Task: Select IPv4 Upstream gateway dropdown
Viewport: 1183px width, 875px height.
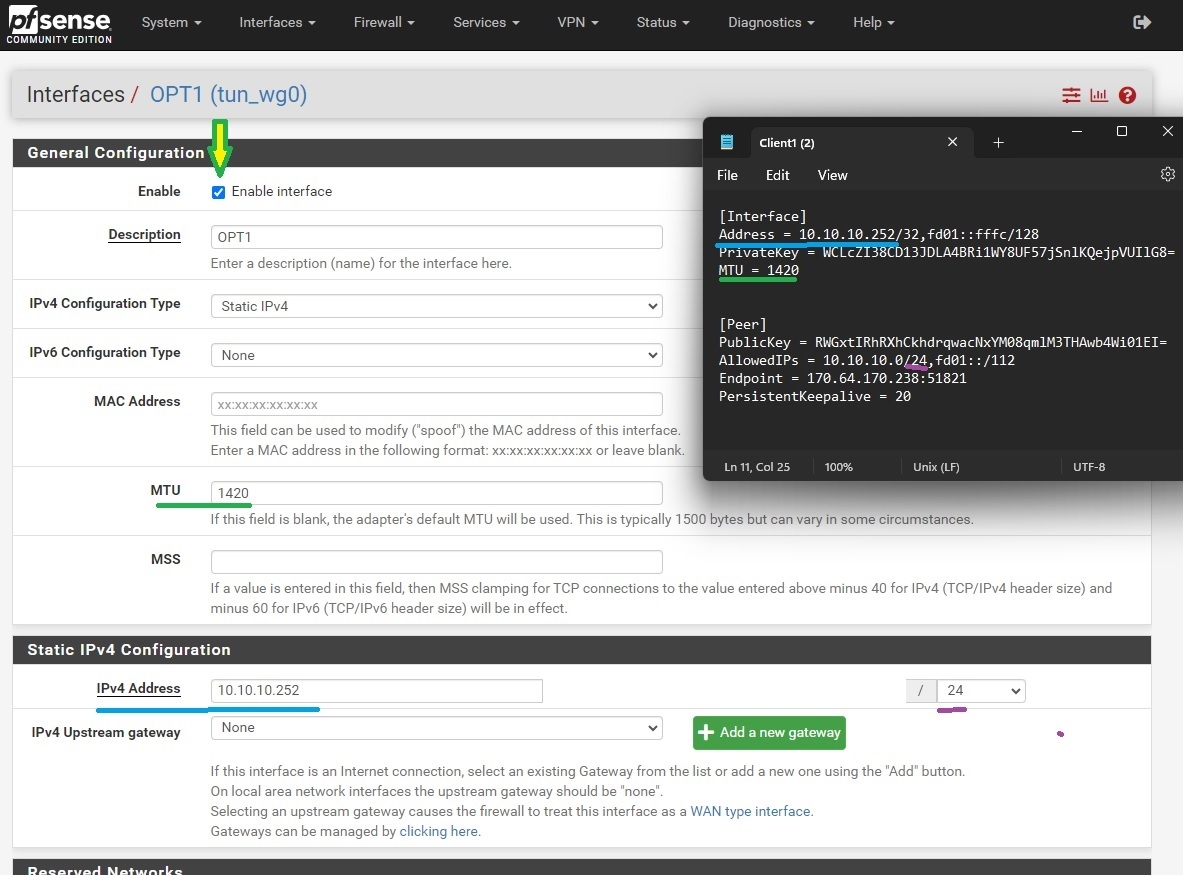Action: coord(436,728)
